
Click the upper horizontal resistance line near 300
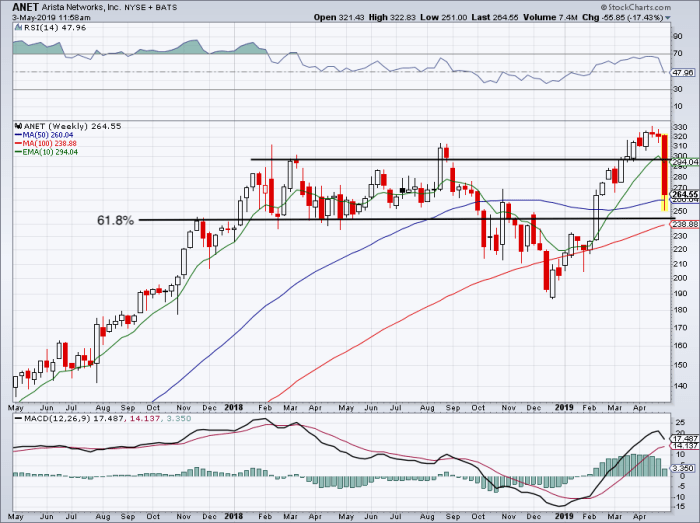point(462,159)
